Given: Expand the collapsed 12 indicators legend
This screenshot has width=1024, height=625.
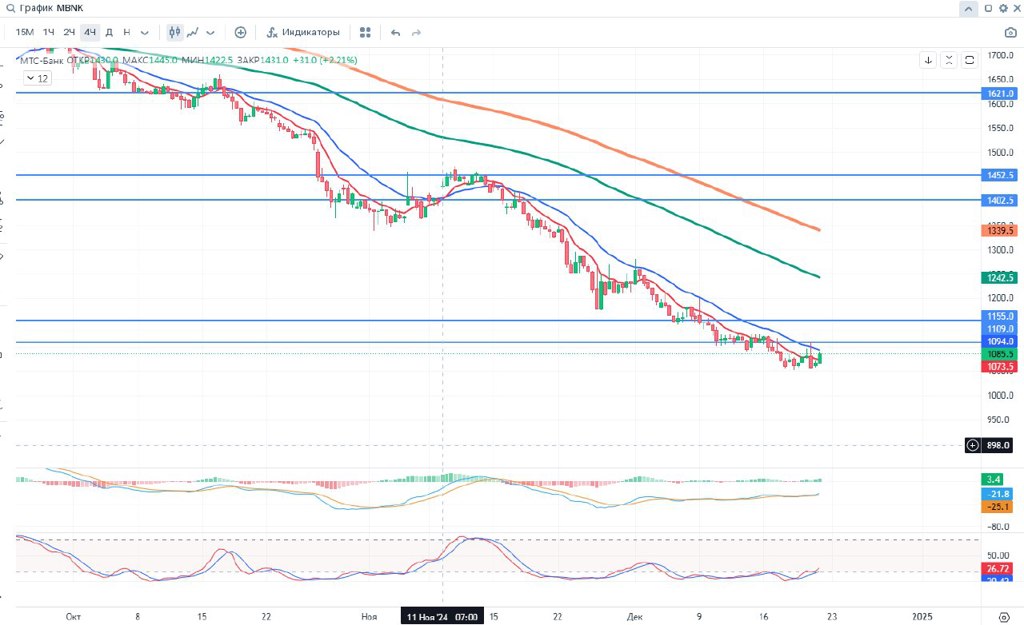Looking at the screenshot, I should [37, 77].
